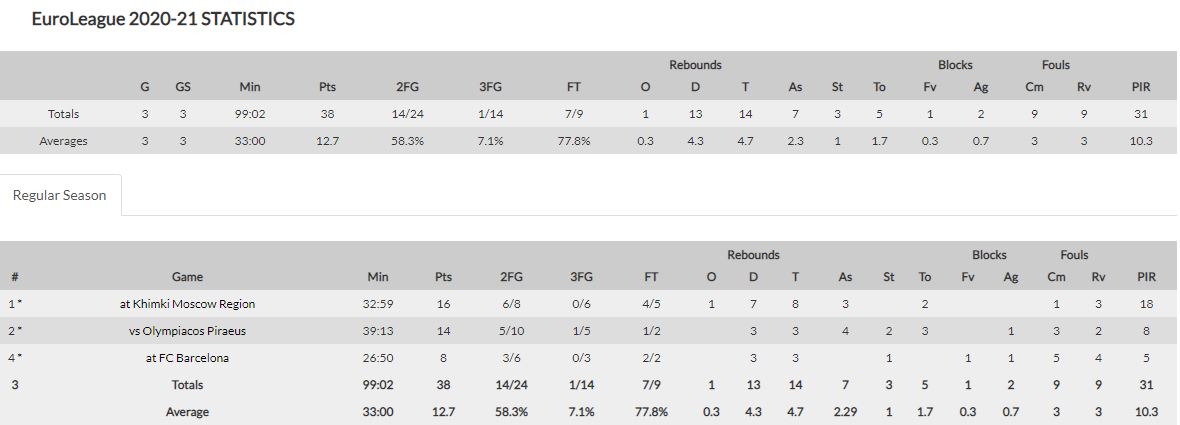
Task: Open the at Khimki Moscow Region game
Action: coord(187,304)
